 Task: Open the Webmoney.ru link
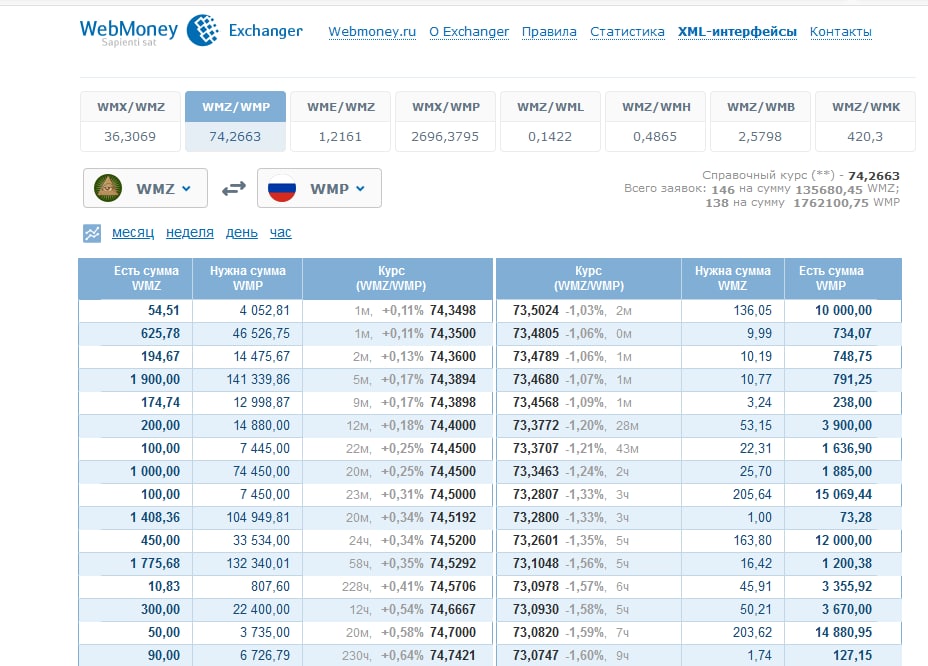(x=372, y=32)
